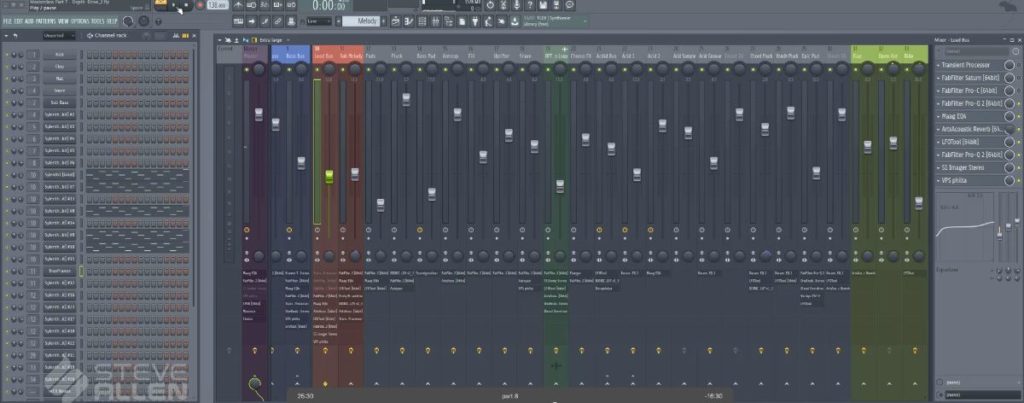The image size is (1024, 403).
Task: Open the ADD menu
Action: (x=29, y=22)
